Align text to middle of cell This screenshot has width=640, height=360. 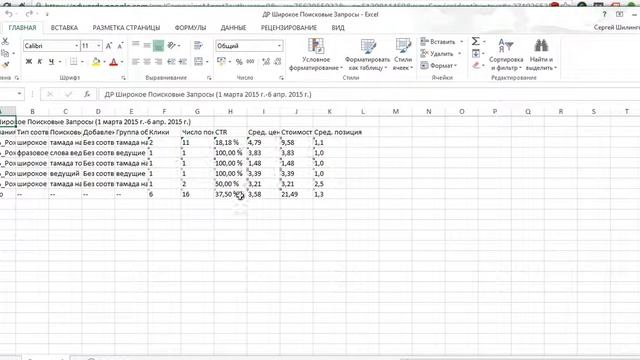click(147, 45)
